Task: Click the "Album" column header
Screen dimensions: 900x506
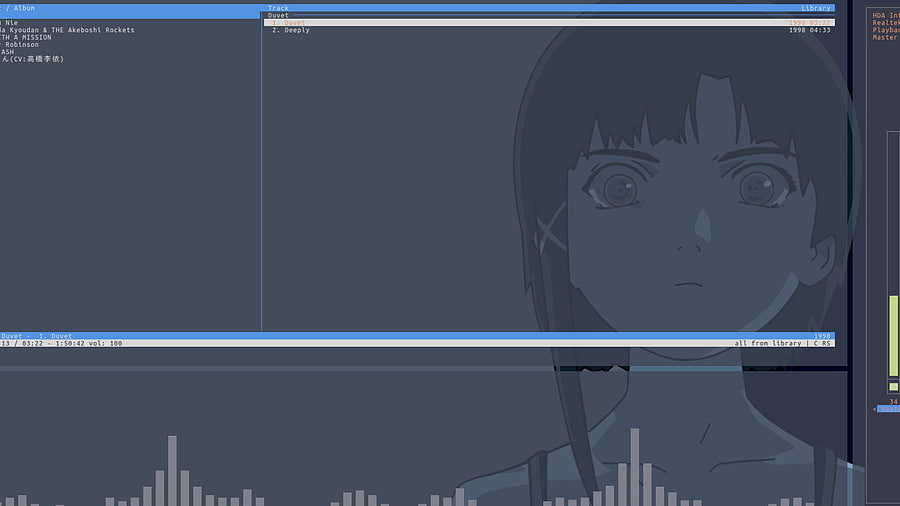Action: [24, 8]
